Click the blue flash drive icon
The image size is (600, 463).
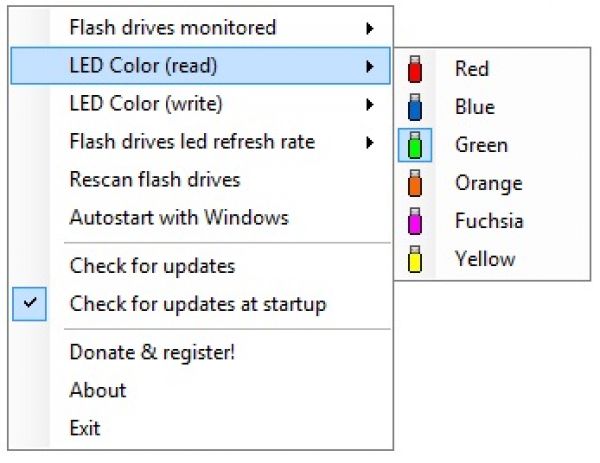tap(416, 107)
